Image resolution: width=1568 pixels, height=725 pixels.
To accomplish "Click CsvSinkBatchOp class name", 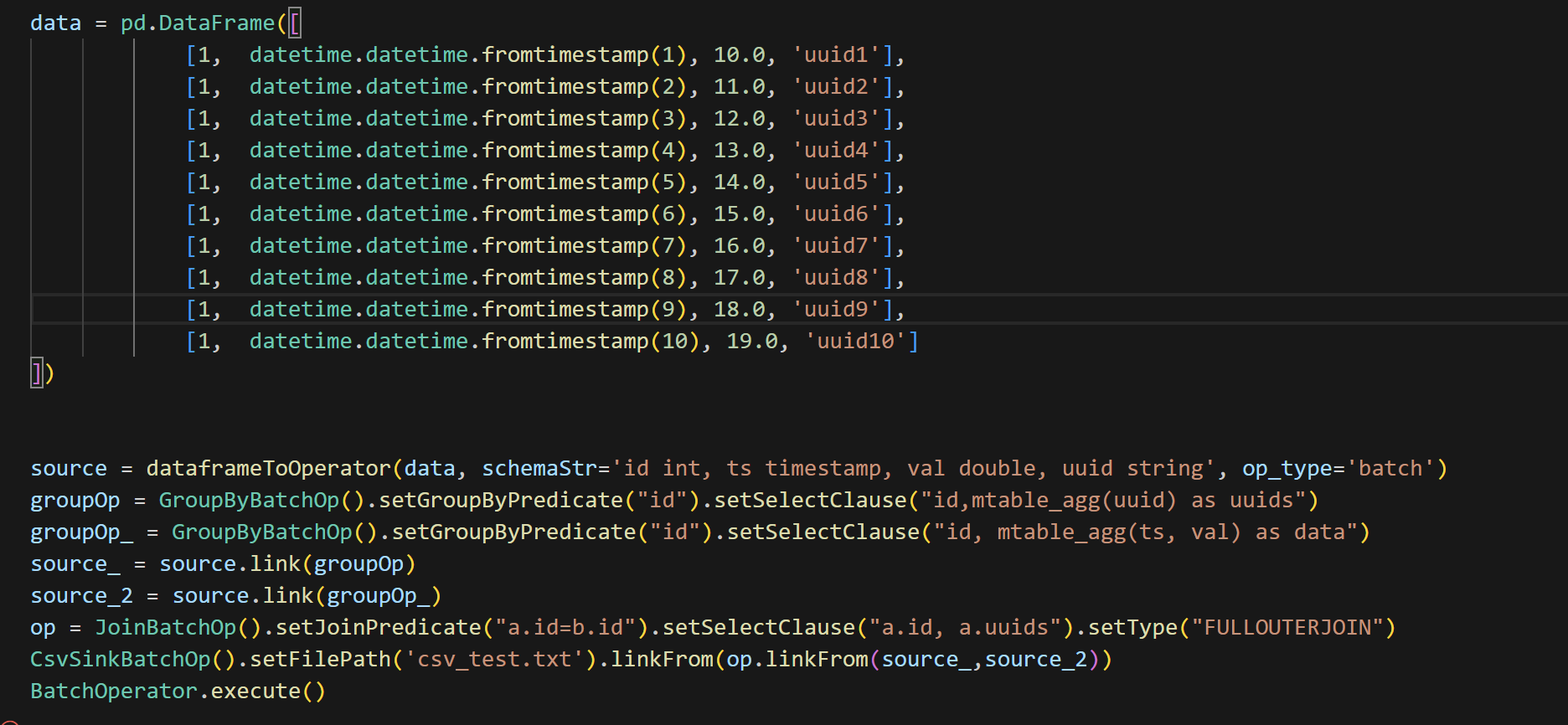I will pos(121,660).
